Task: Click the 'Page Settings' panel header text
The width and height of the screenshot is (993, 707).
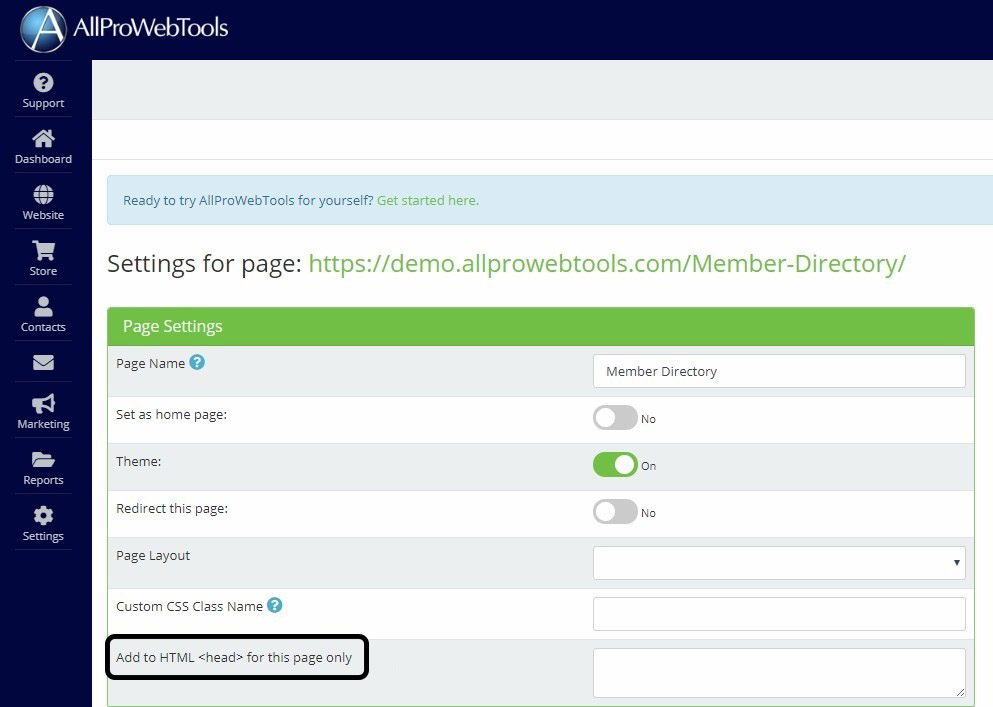Action: pyautogui.click(x=172, y=326)
